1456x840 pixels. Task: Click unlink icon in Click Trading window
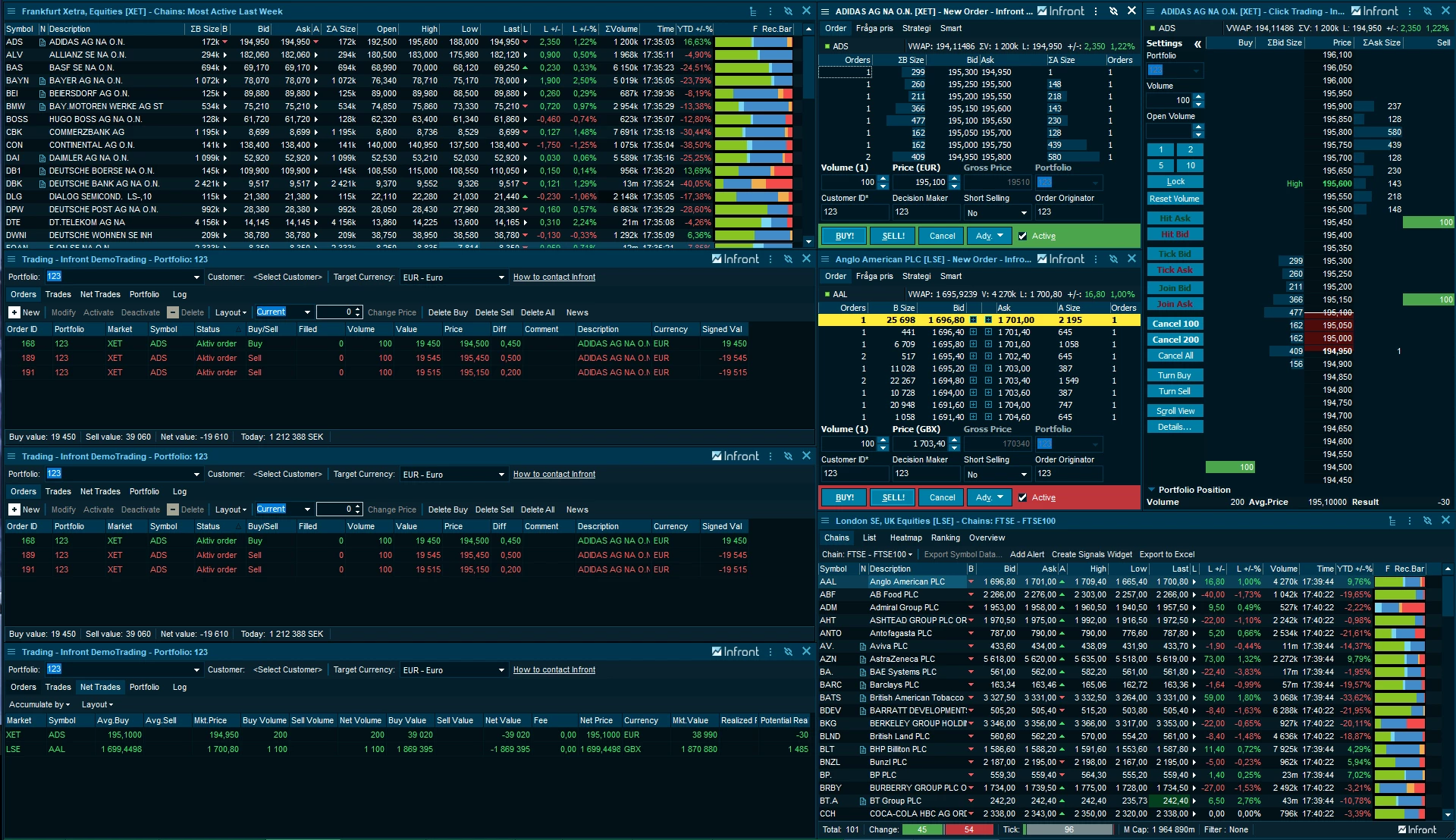point(1427,11)
